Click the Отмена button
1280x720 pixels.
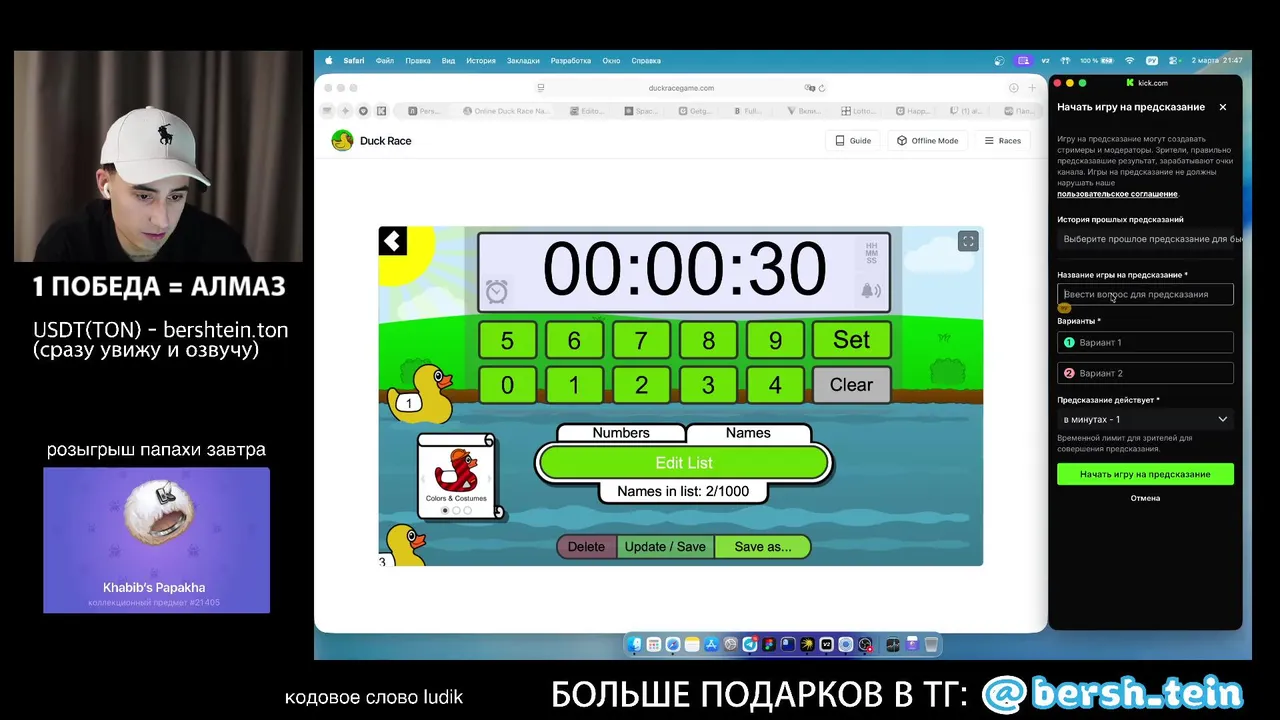pos(1145,498)
